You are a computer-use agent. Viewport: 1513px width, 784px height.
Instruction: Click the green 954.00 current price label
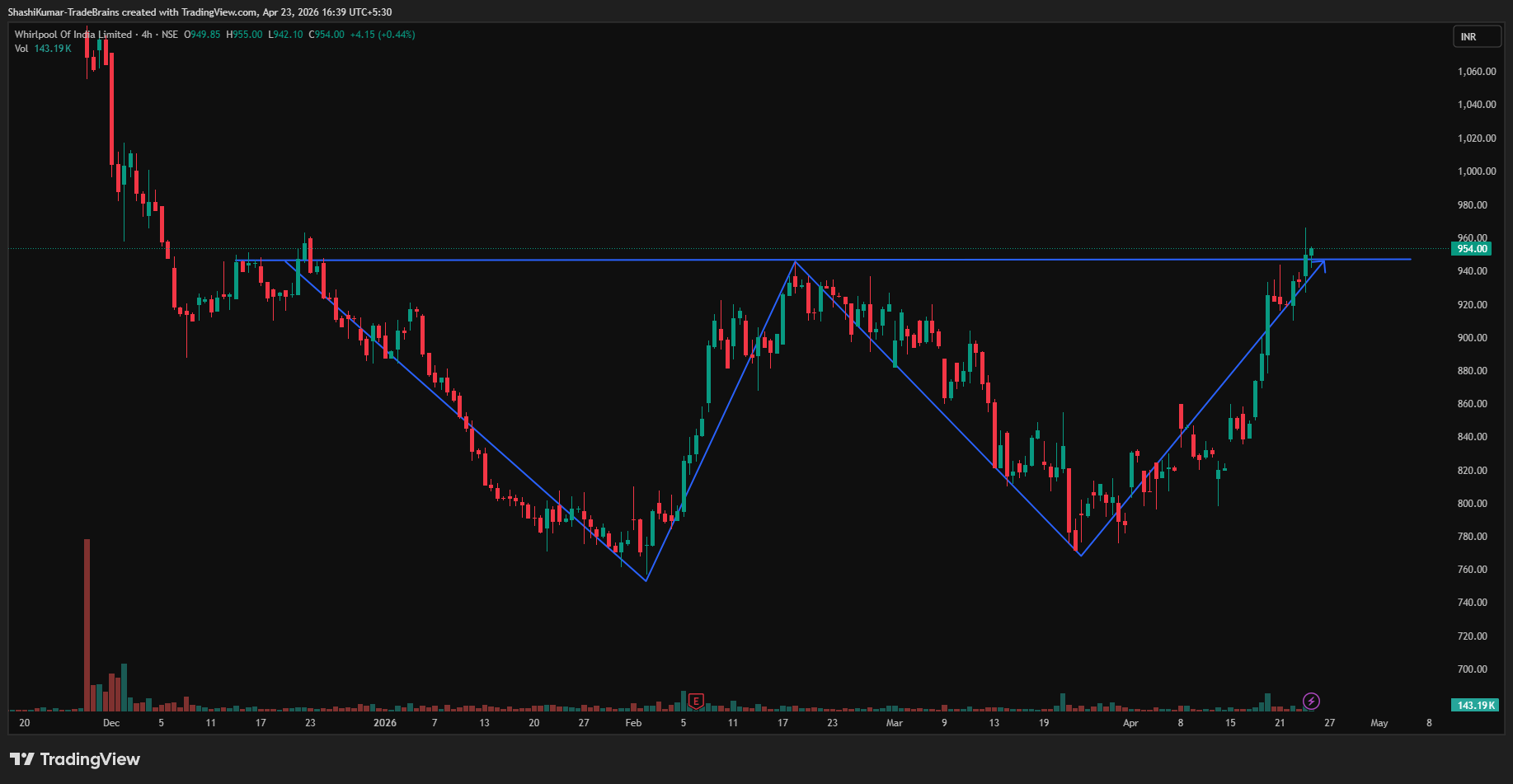pyautogui.click(x=1473, y=249)
